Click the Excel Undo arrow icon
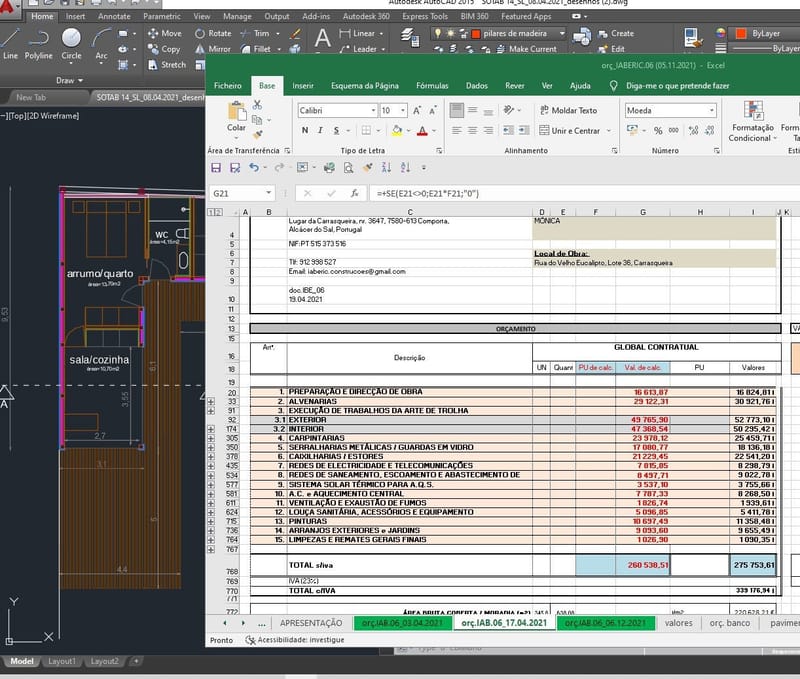 254,168
